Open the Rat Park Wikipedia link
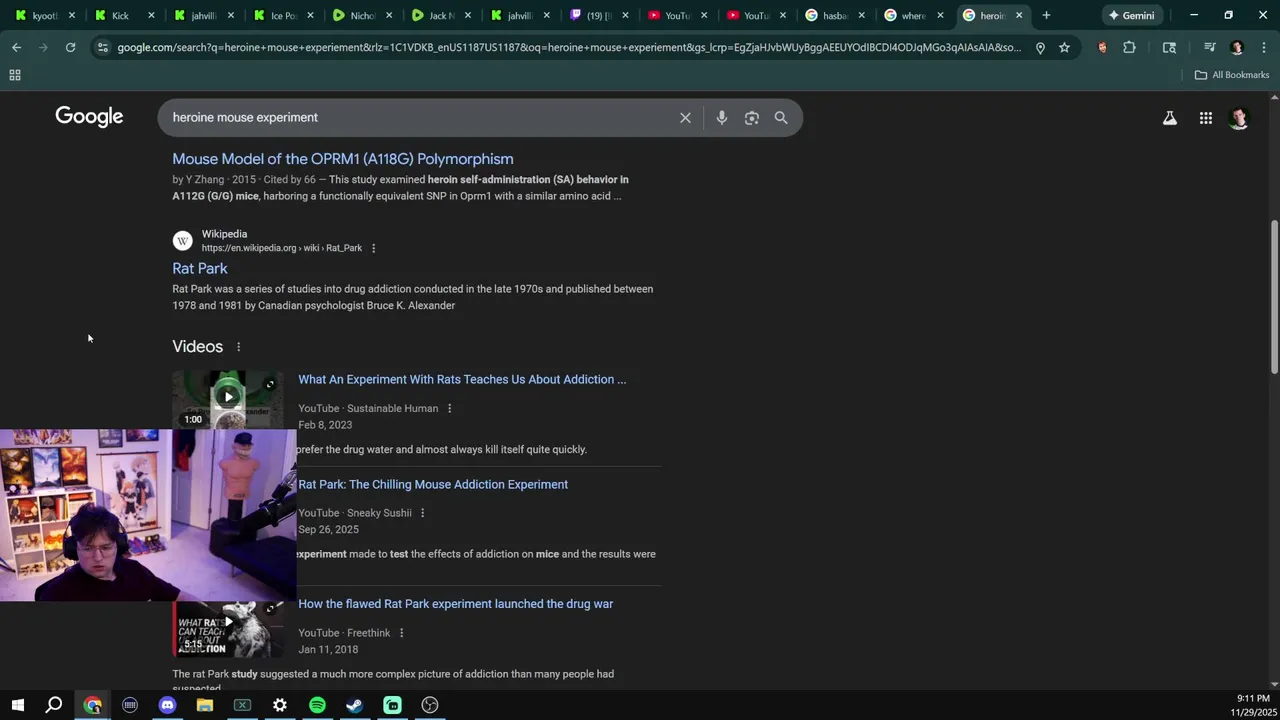This screenshot has width=1280, height=720. pos(200,268)
